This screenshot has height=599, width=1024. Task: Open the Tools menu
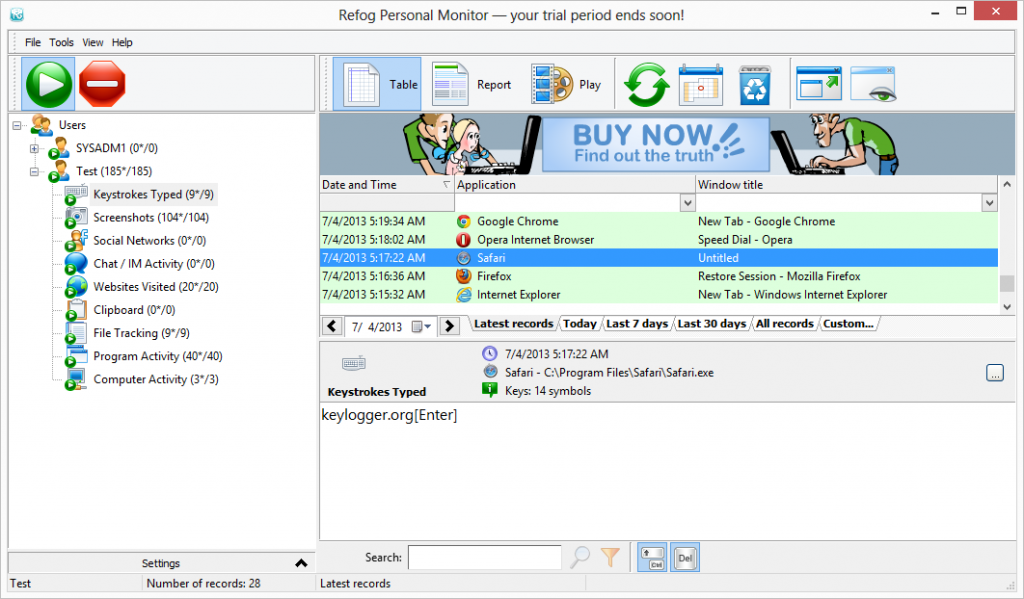click(62, 43)
